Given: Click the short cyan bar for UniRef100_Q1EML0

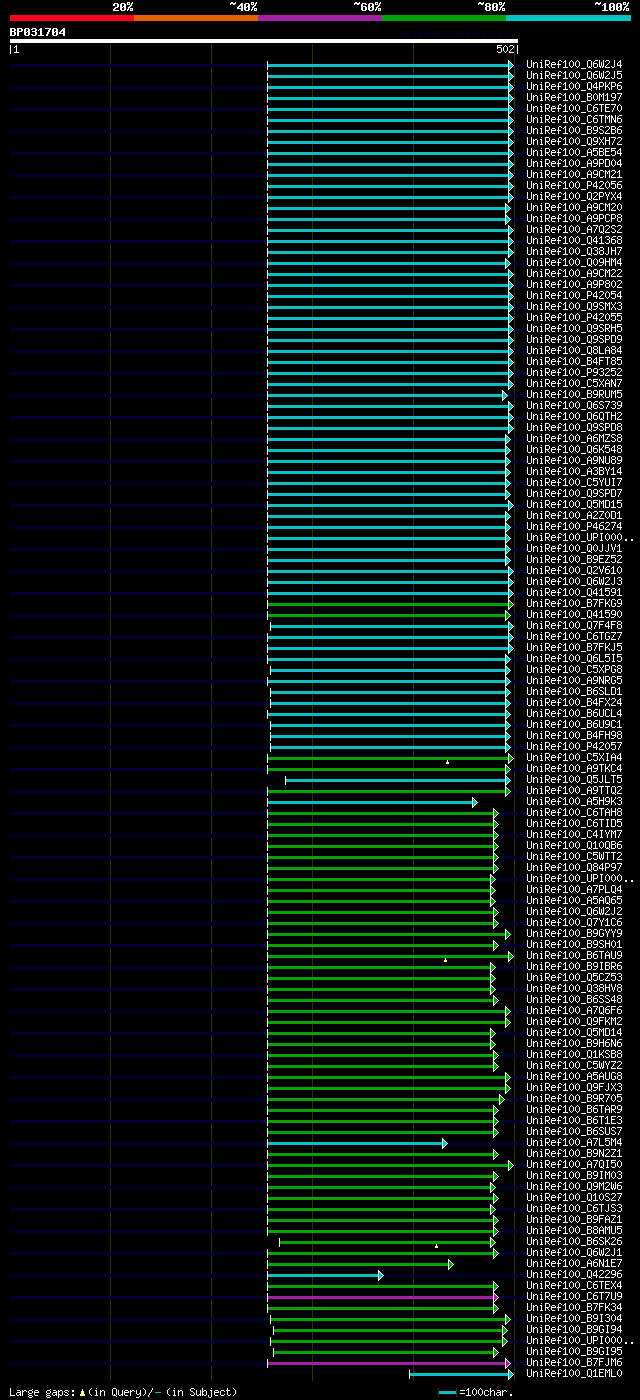Looking at the screenshot, I should [460, 1374].
